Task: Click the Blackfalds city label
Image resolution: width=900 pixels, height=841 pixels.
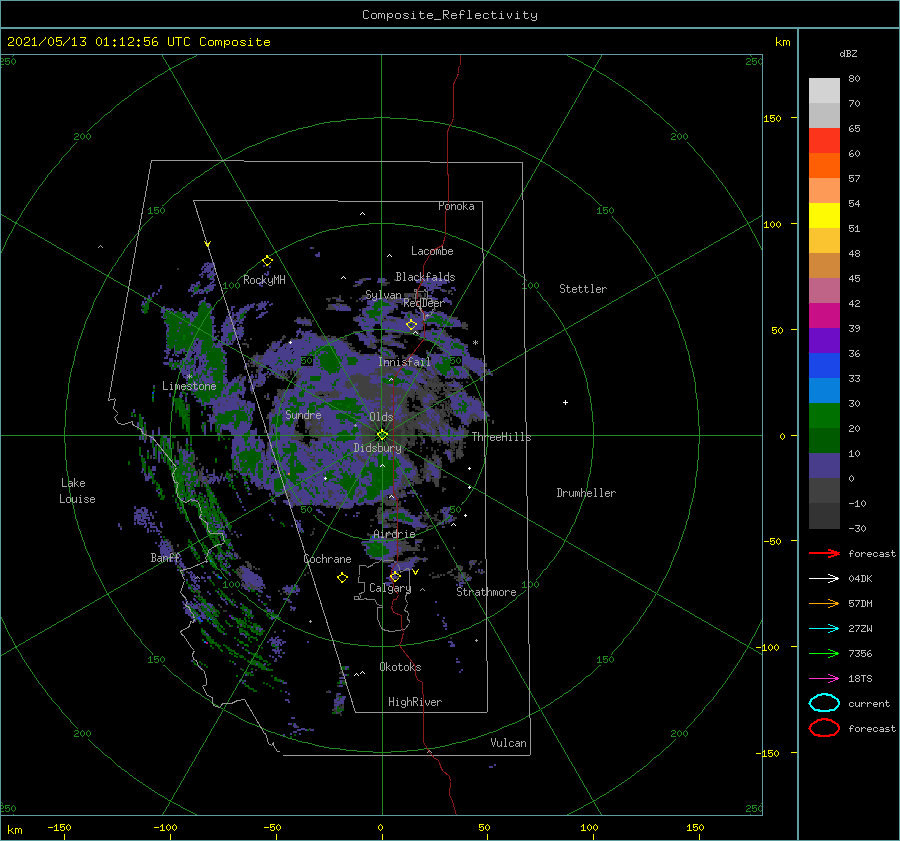Action: point(425,277)
